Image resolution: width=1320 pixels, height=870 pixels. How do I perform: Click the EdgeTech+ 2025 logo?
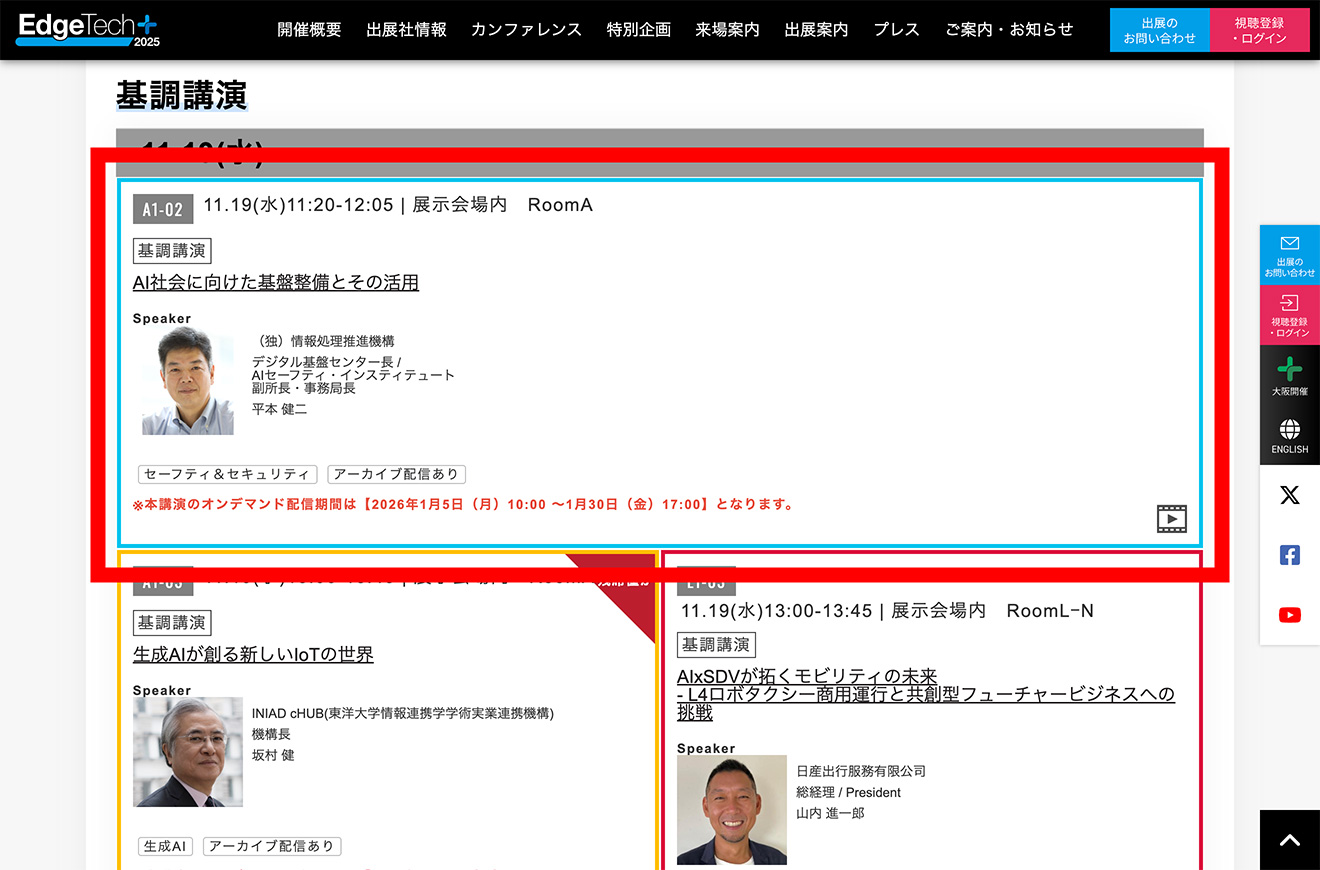[88, 30]
